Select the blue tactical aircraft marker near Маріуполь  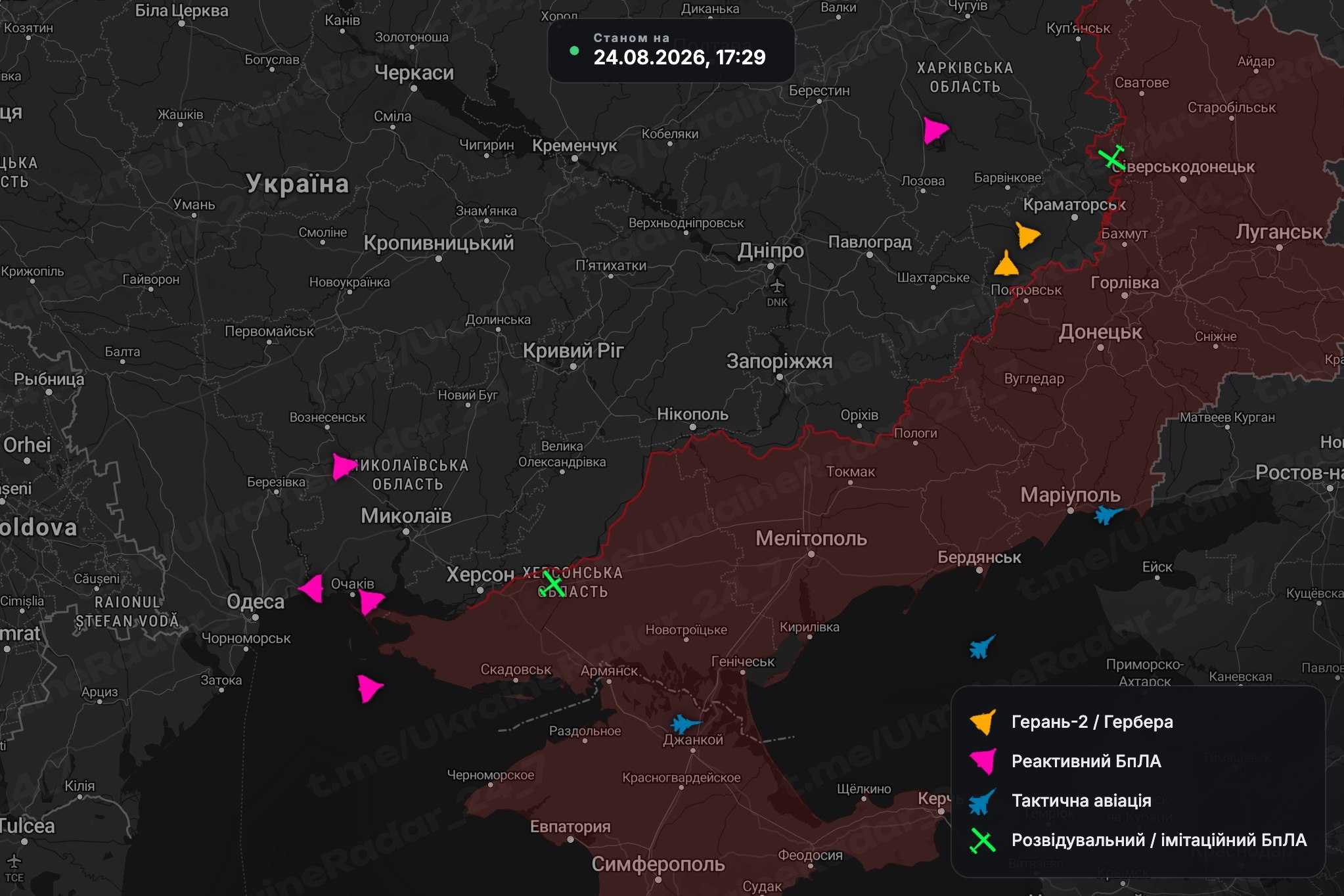[1108, 514]
